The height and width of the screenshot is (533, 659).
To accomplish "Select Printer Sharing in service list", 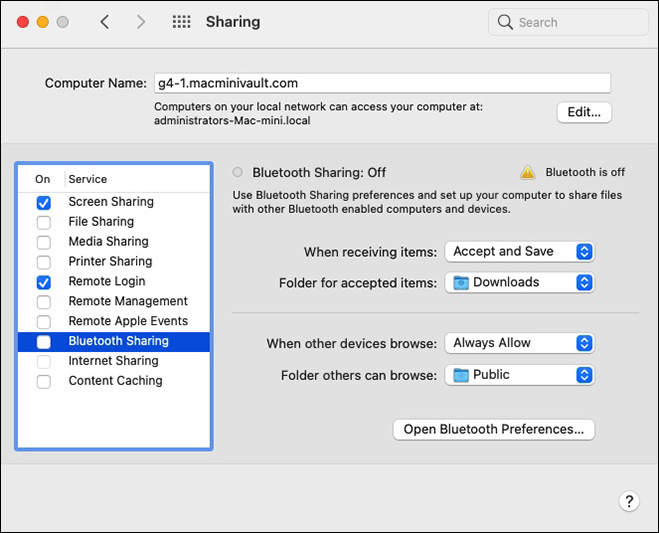I will [x=110, y=261].
